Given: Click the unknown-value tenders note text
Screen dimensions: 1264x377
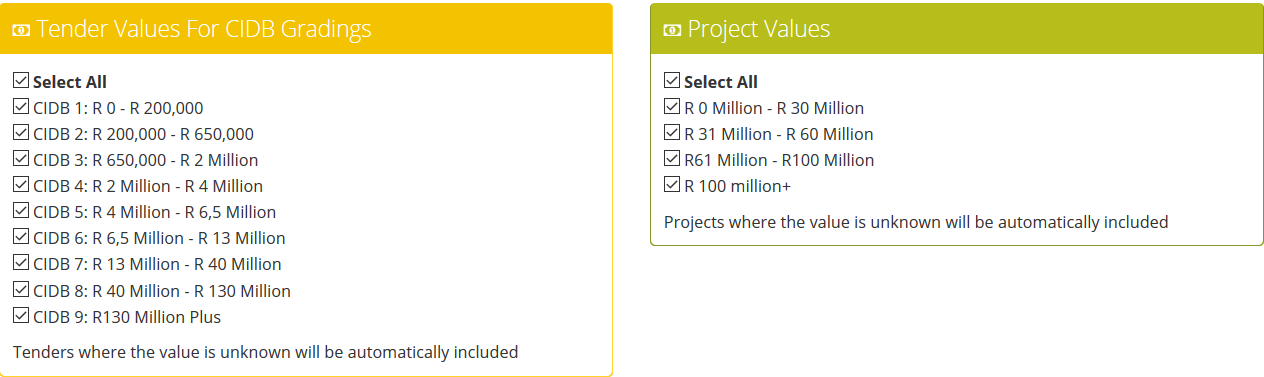Looking at the screenshot, I should pyautogui.click(x=266, y=352).
